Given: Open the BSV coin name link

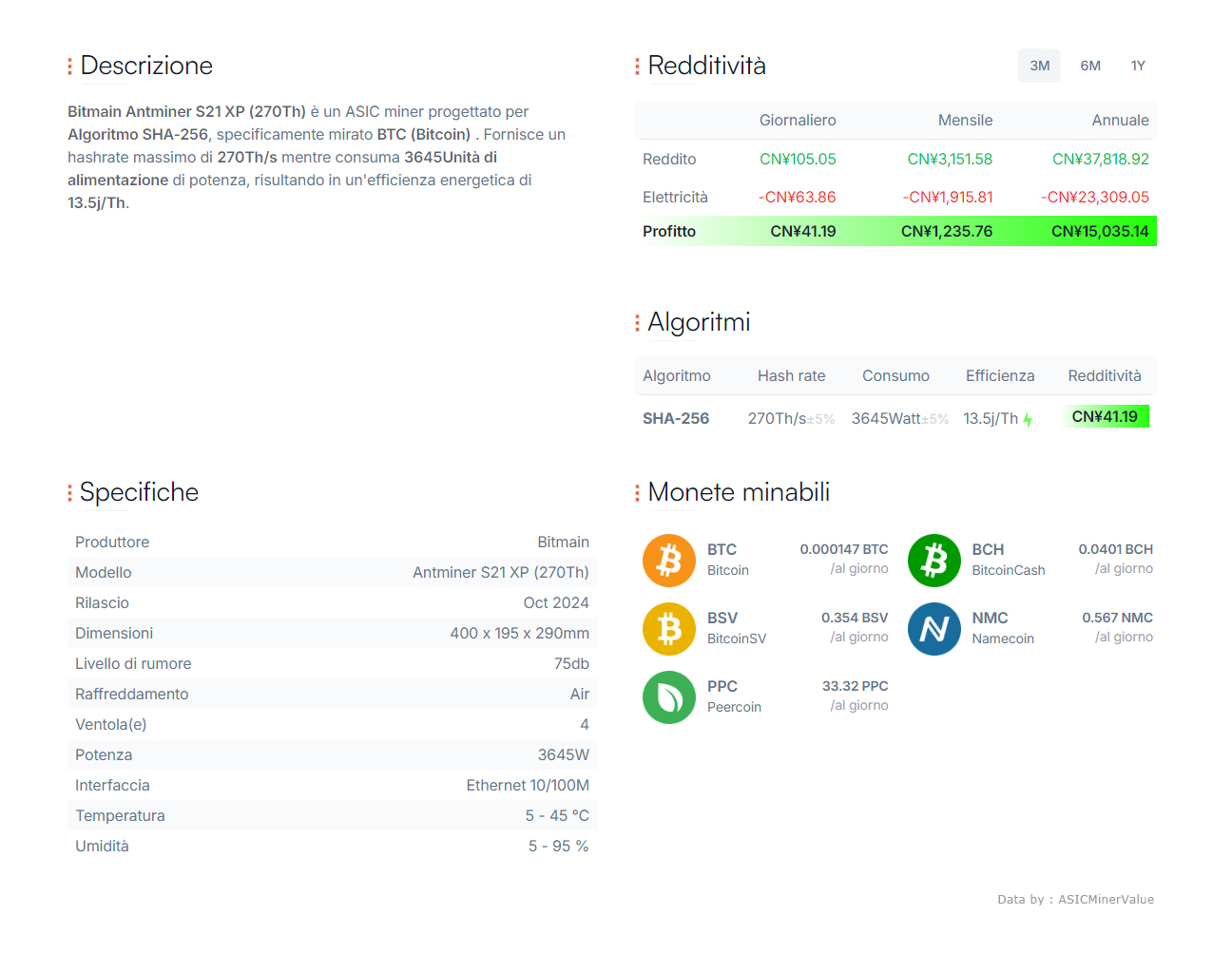Looking at the screenshot, I should coord(722,618).
